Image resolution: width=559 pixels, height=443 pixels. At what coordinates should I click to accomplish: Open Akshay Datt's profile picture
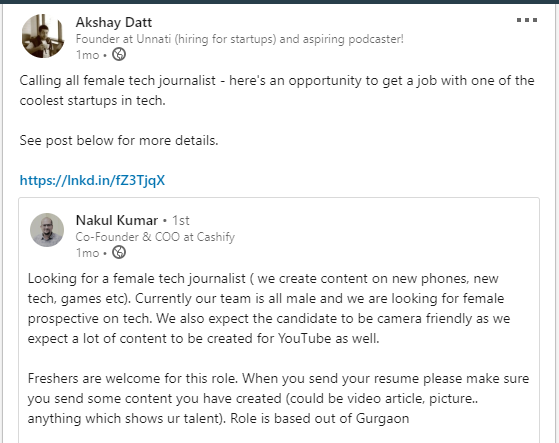43,36
